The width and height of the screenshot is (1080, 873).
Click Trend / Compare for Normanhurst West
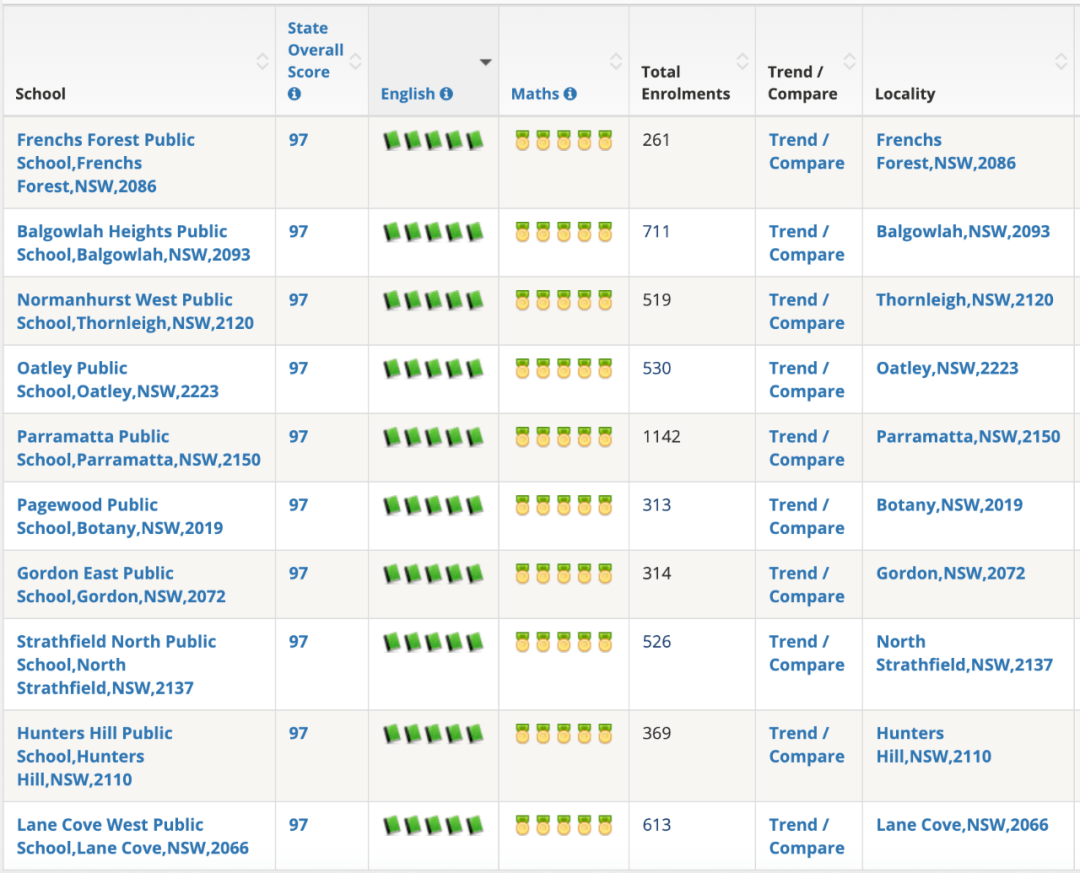pos(807,311)
